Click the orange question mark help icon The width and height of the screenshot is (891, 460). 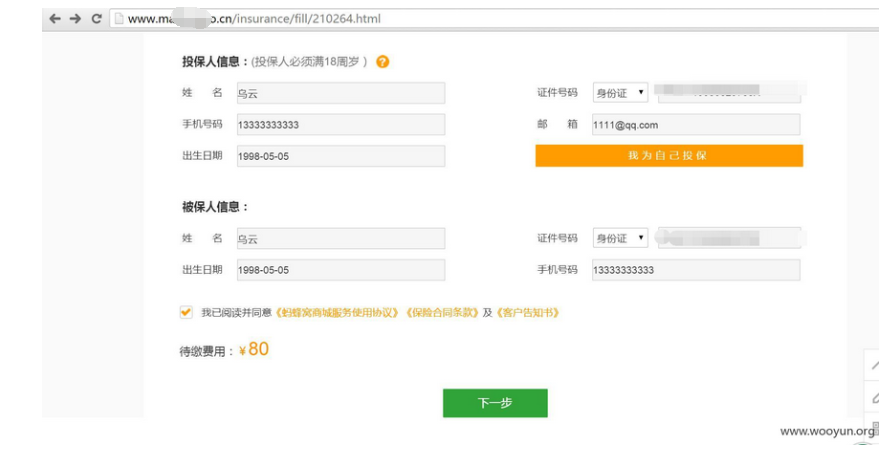coord(383,62)
